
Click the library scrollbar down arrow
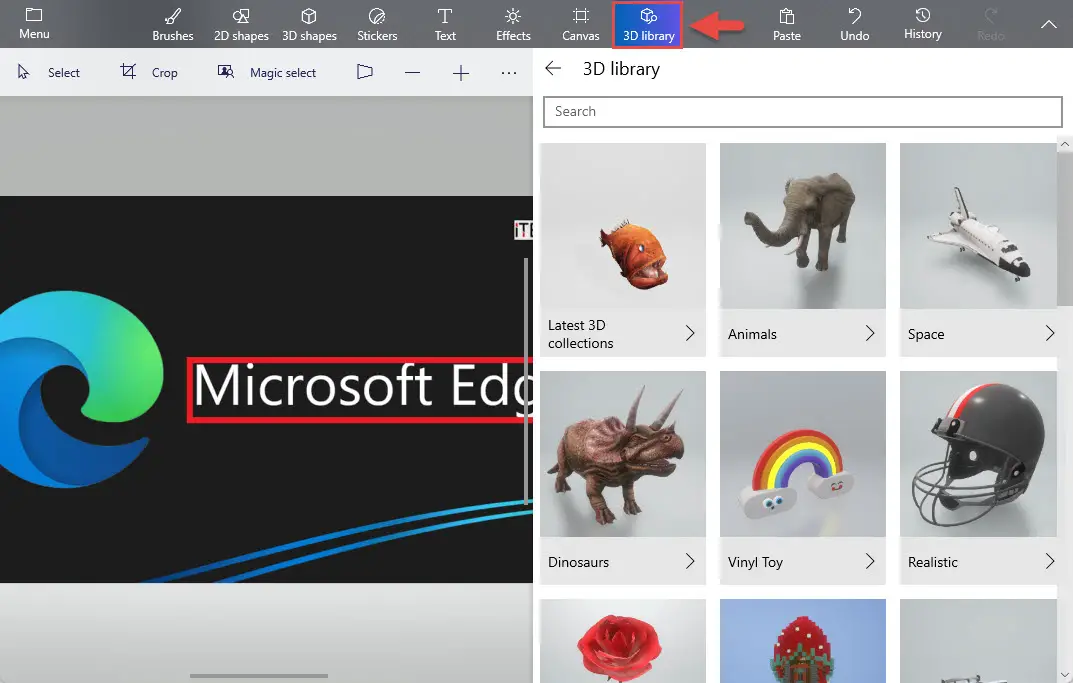(x=1065, y=675)
